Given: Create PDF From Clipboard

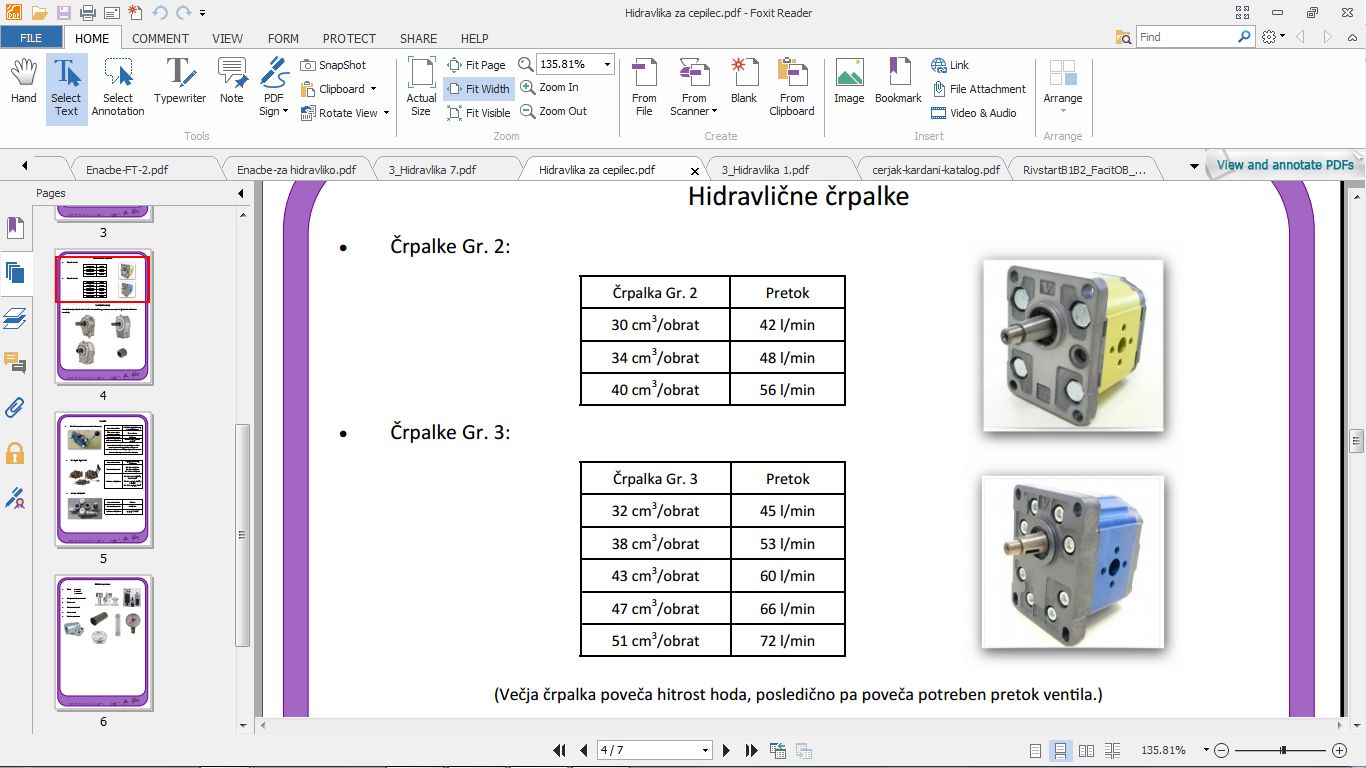Looking at the screenshot, I should click(x=792, y=88).
